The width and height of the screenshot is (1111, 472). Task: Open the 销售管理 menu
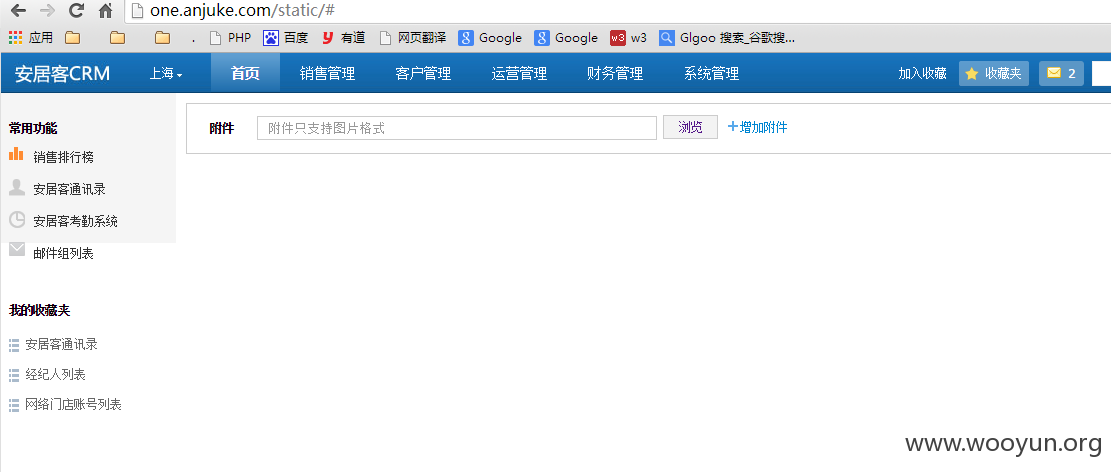tap(327, 74)
